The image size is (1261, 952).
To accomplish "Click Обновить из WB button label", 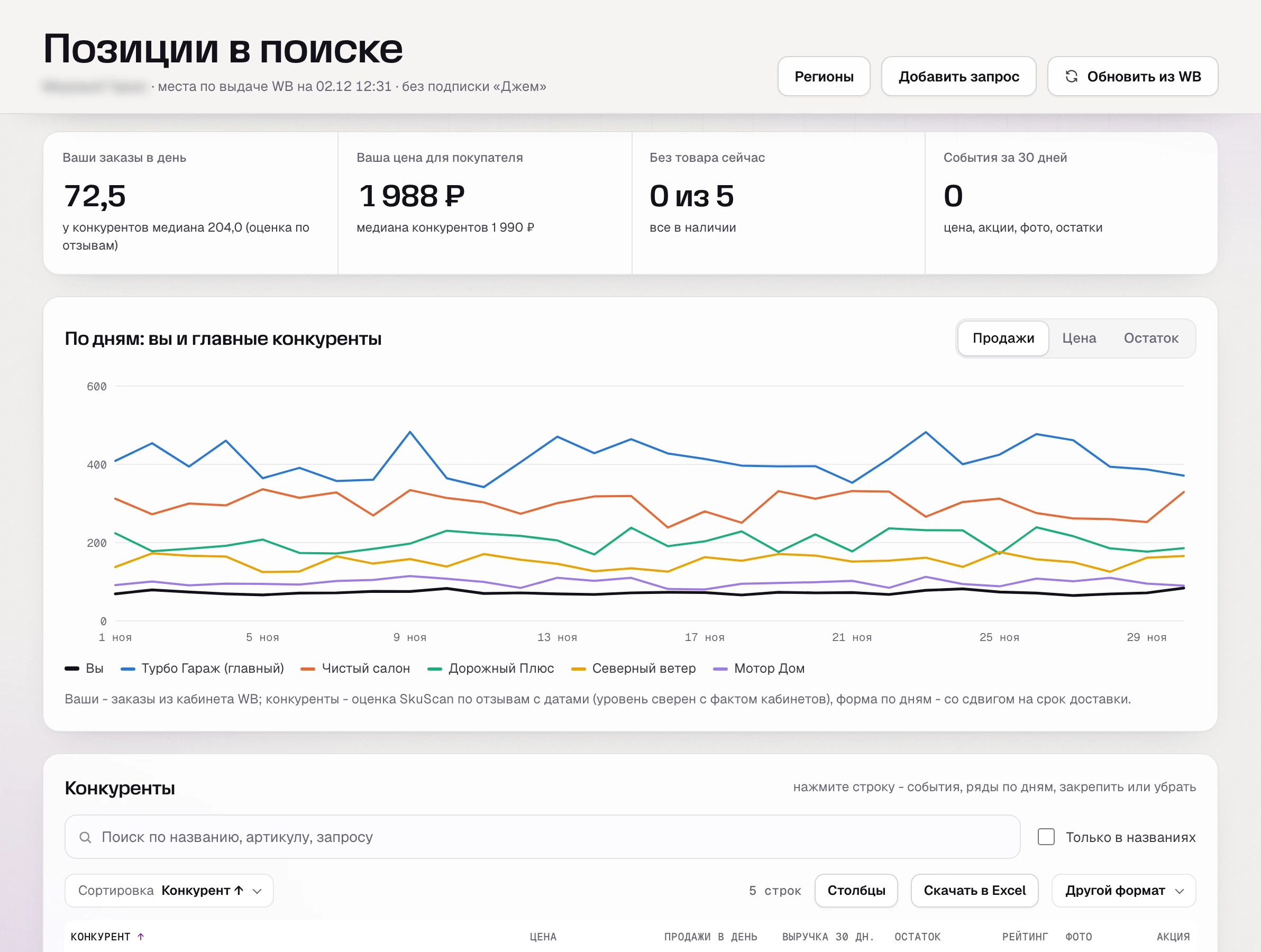I will click(1144, 76).
